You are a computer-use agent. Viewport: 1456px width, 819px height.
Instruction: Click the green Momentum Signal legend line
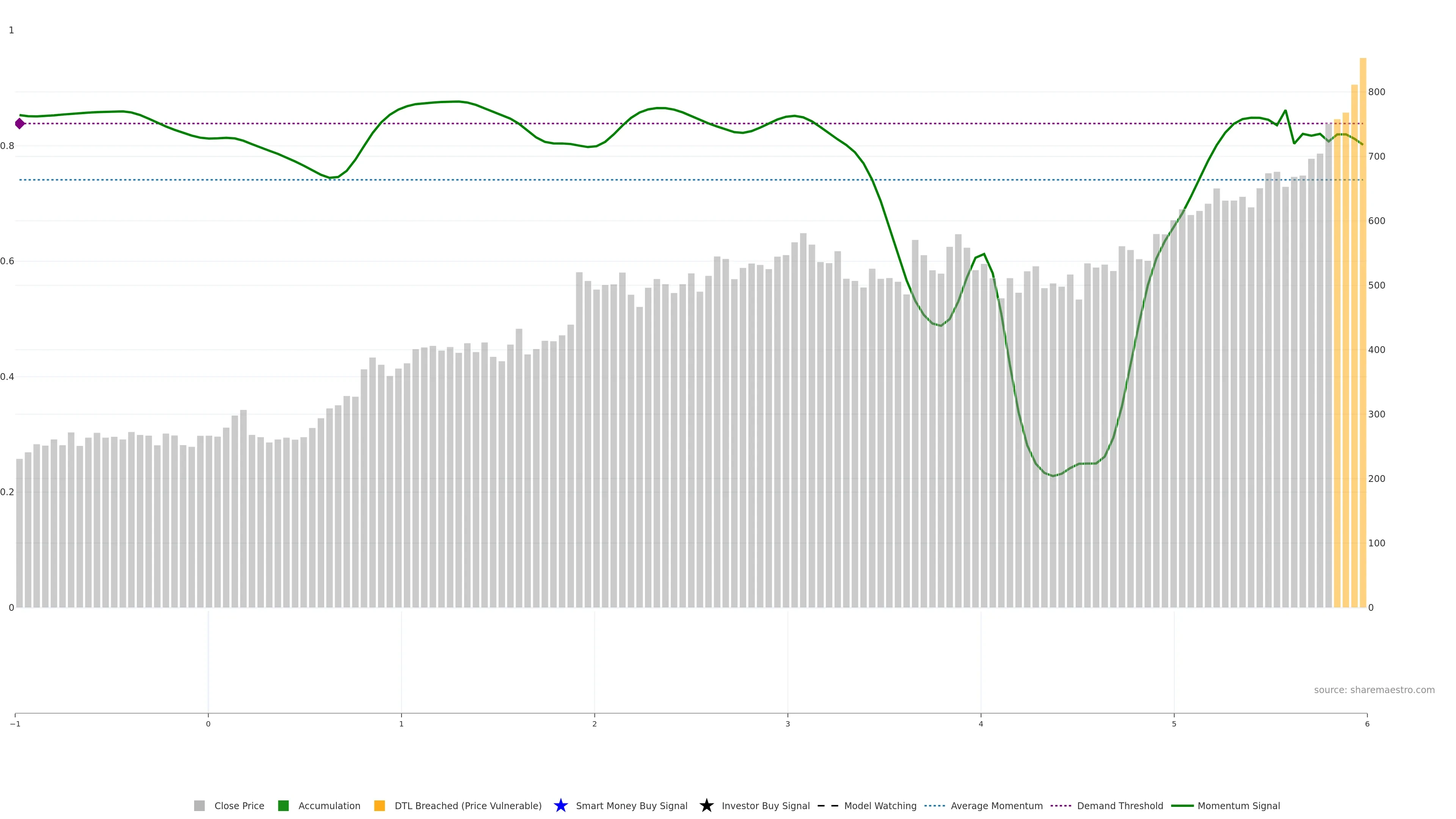click(x=1182, y=805)
